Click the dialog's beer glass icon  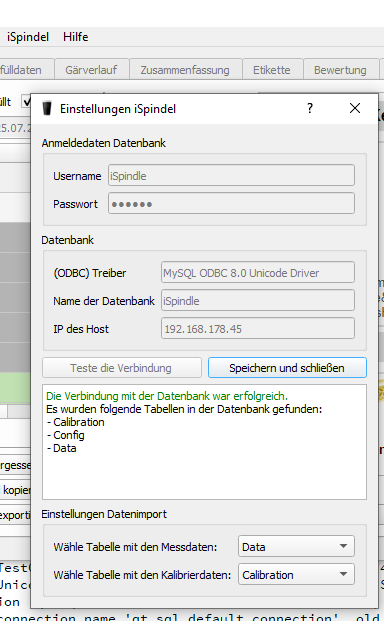pyautogui.click(x=47, y=109)
